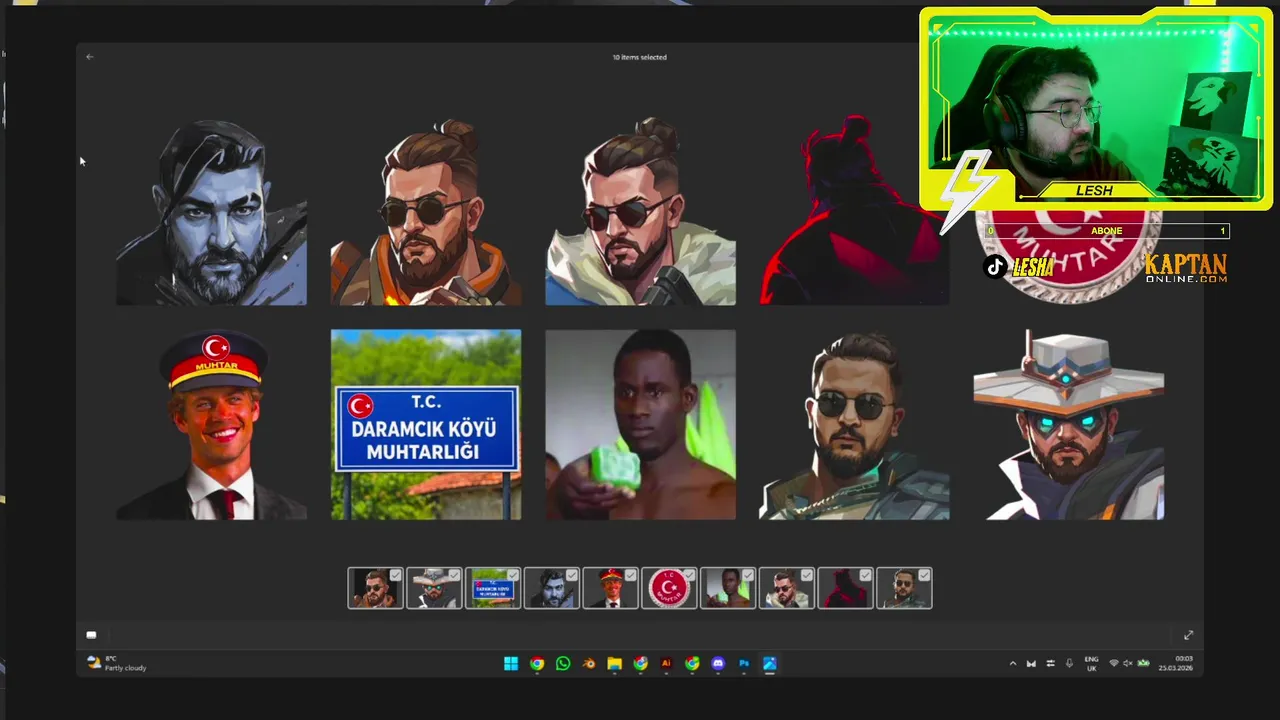Show hidden tray icons chevron

click(1012, 663)
